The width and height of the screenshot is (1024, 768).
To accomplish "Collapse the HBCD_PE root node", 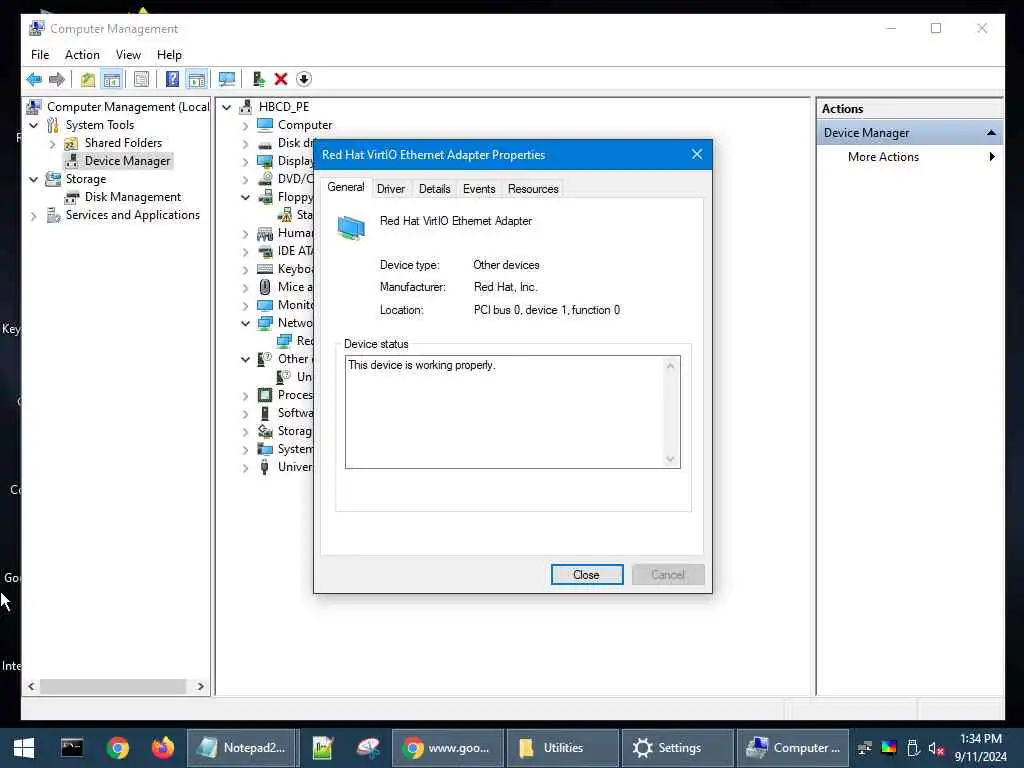I will pos(227,106).
